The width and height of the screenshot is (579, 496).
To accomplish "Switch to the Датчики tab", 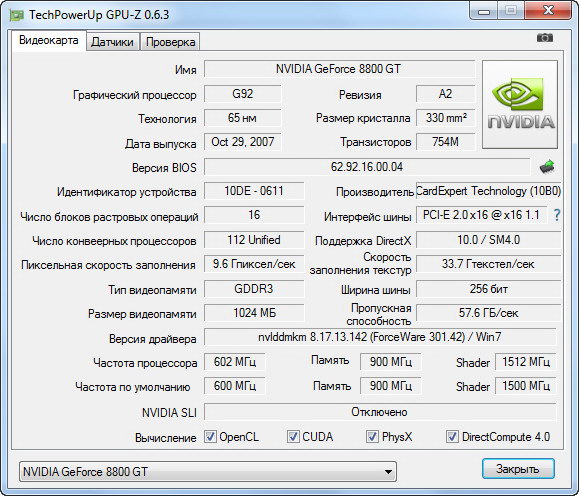I will pyautogui.click(x=112, y=42).
